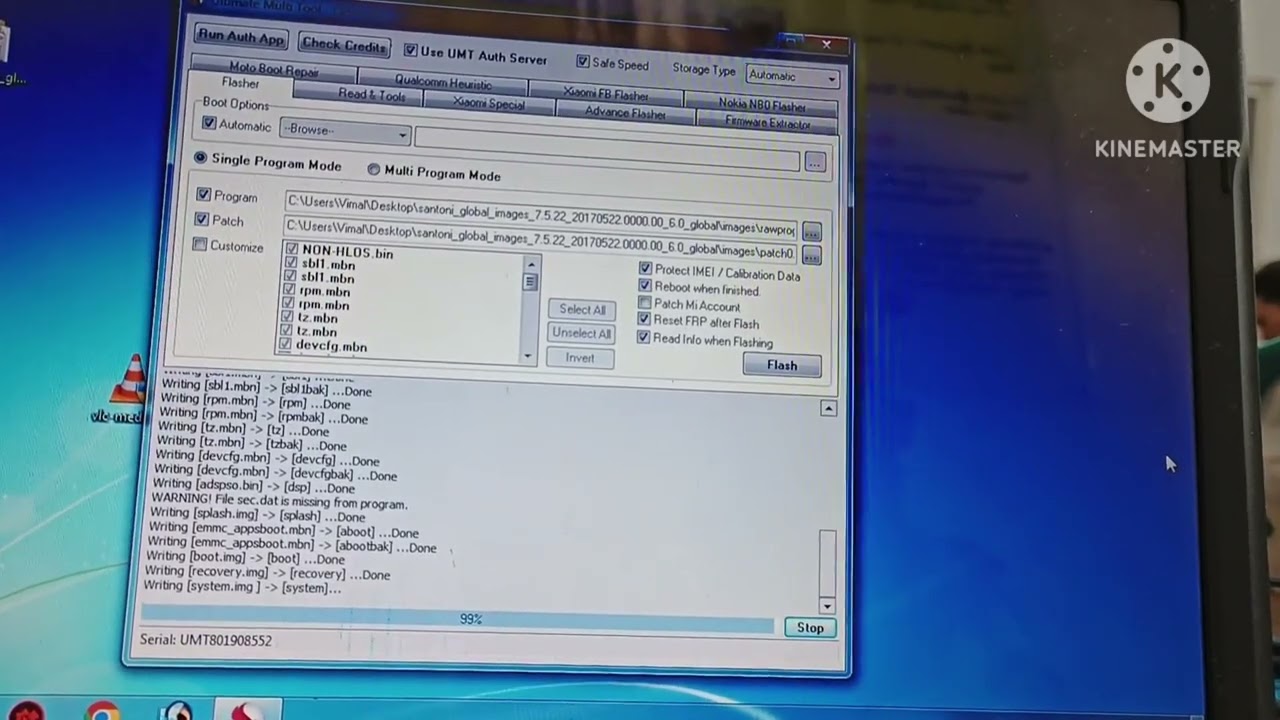Toggle Reset FRP after Flash
1280x720 pixels.
[x=644, y=320]
